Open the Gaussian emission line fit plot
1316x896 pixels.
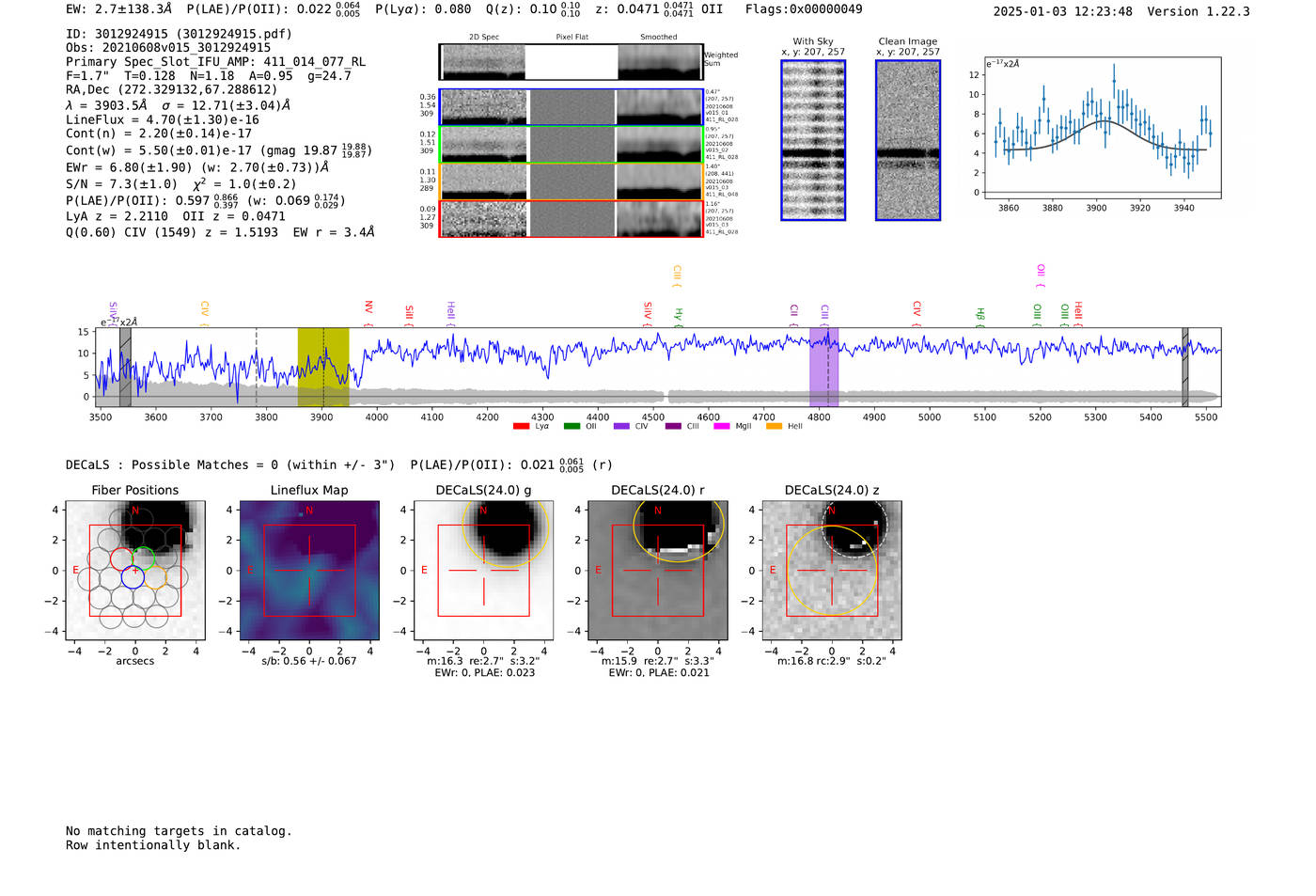tap(1103, 128)
